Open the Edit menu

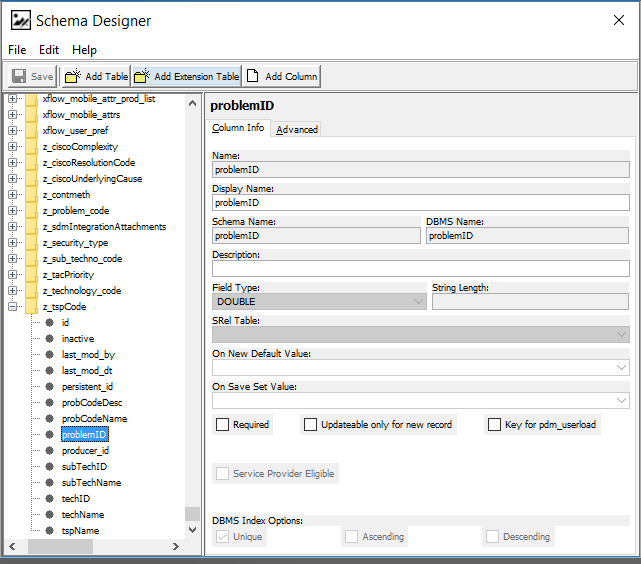pos(49,50)
